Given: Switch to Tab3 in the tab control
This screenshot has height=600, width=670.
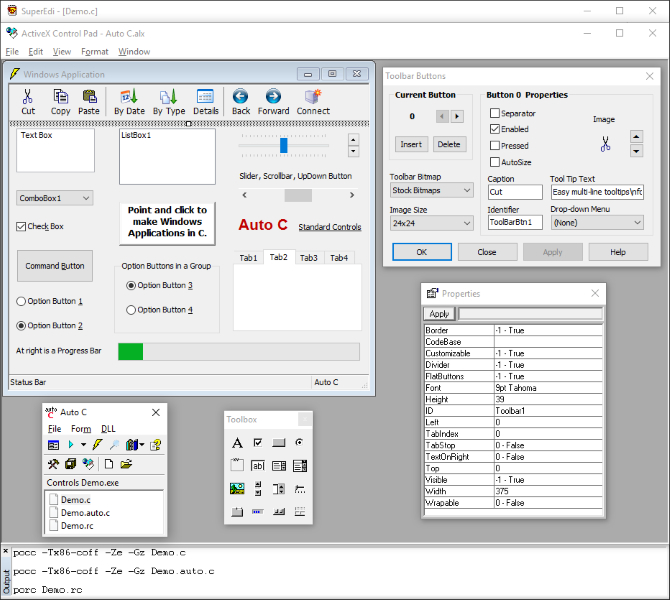Looking at the screenshot, I should click(x=309, y=258).
